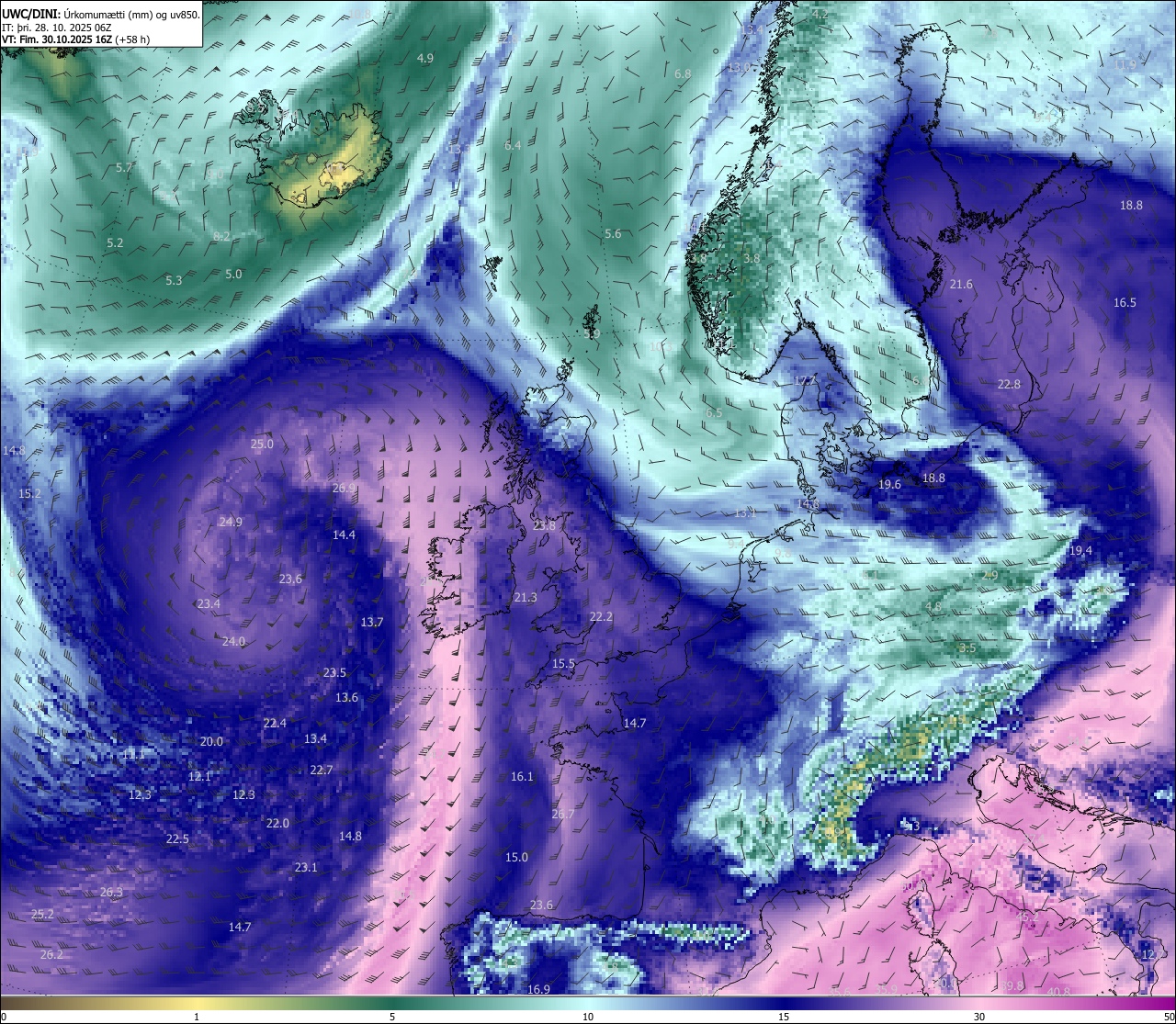Click the map value 26.2
This screenshot has width=1176, height=1024.
click(x=52, y=954)
